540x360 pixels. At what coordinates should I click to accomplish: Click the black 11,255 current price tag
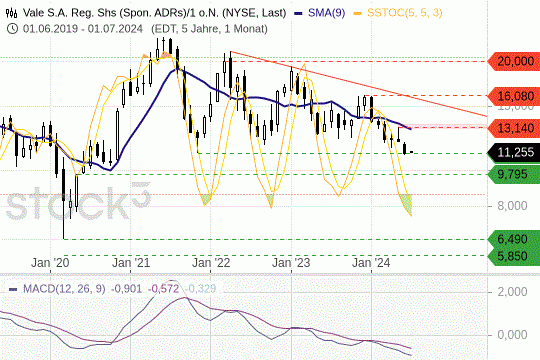[x=514, y=152]
